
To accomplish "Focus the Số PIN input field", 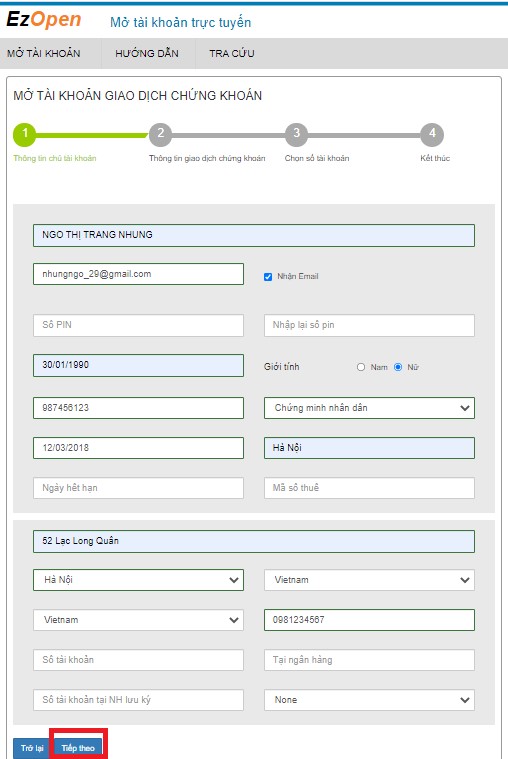I will coord(139,325).
